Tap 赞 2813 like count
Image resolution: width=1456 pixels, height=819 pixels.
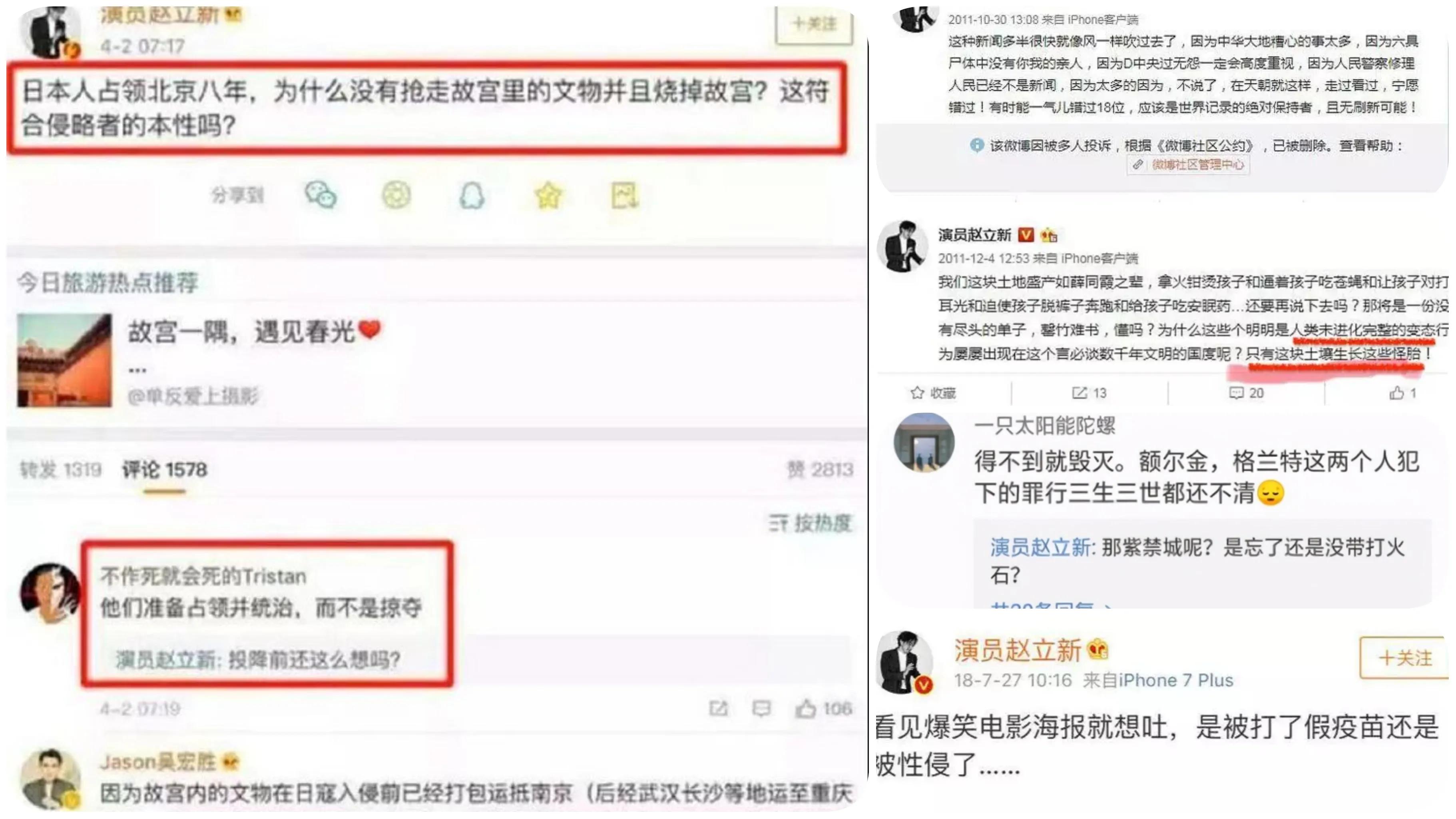tap(820, 469)
